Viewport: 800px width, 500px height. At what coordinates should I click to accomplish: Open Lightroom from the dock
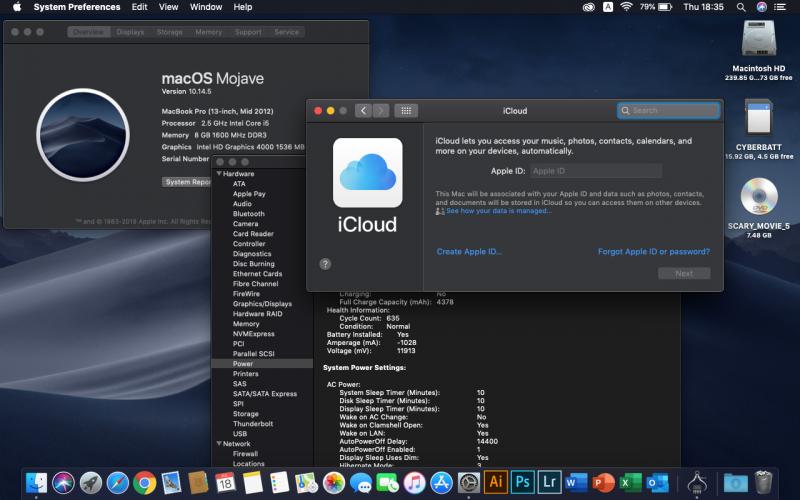point(549,482)
